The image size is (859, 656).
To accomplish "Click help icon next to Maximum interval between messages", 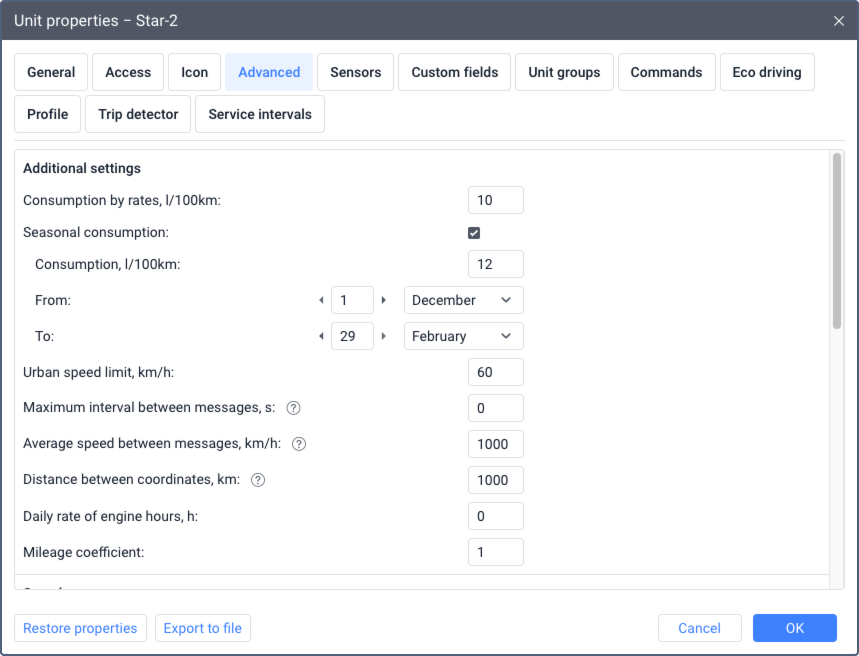I will pyautogui.click(x=294, y=408).
